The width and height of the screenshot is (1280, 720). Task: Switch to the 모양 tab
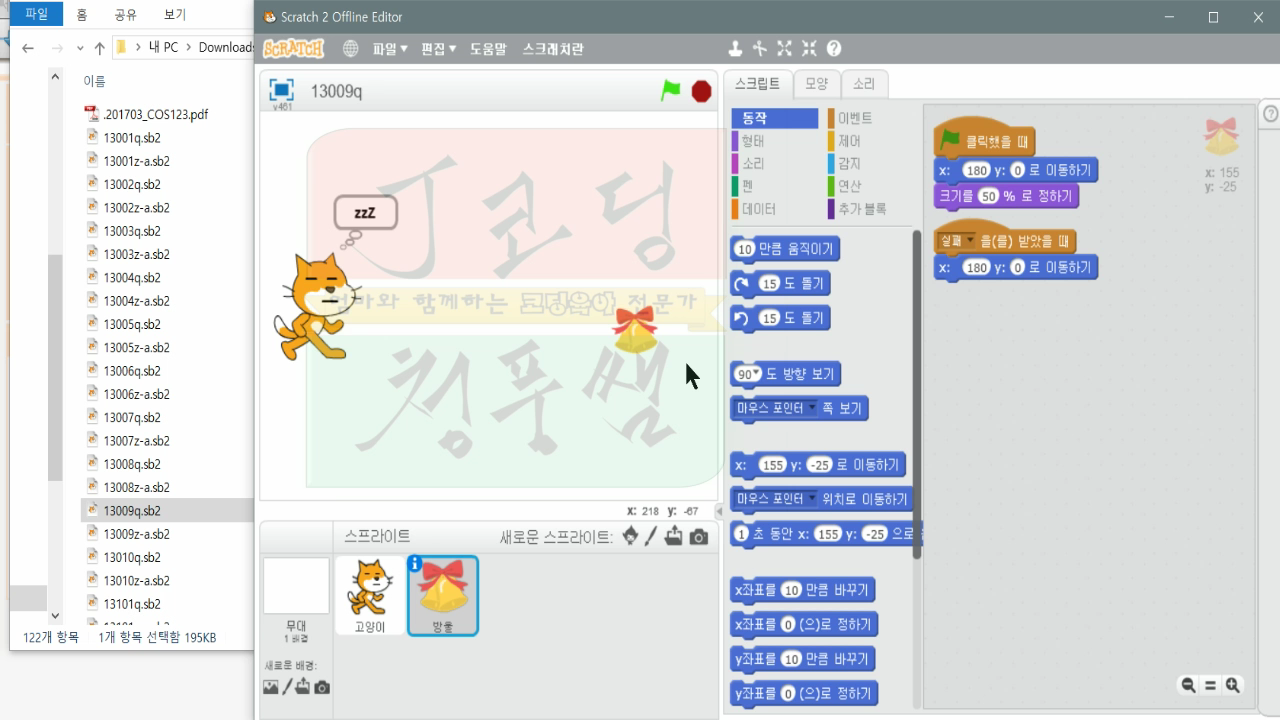click(815, 85)
